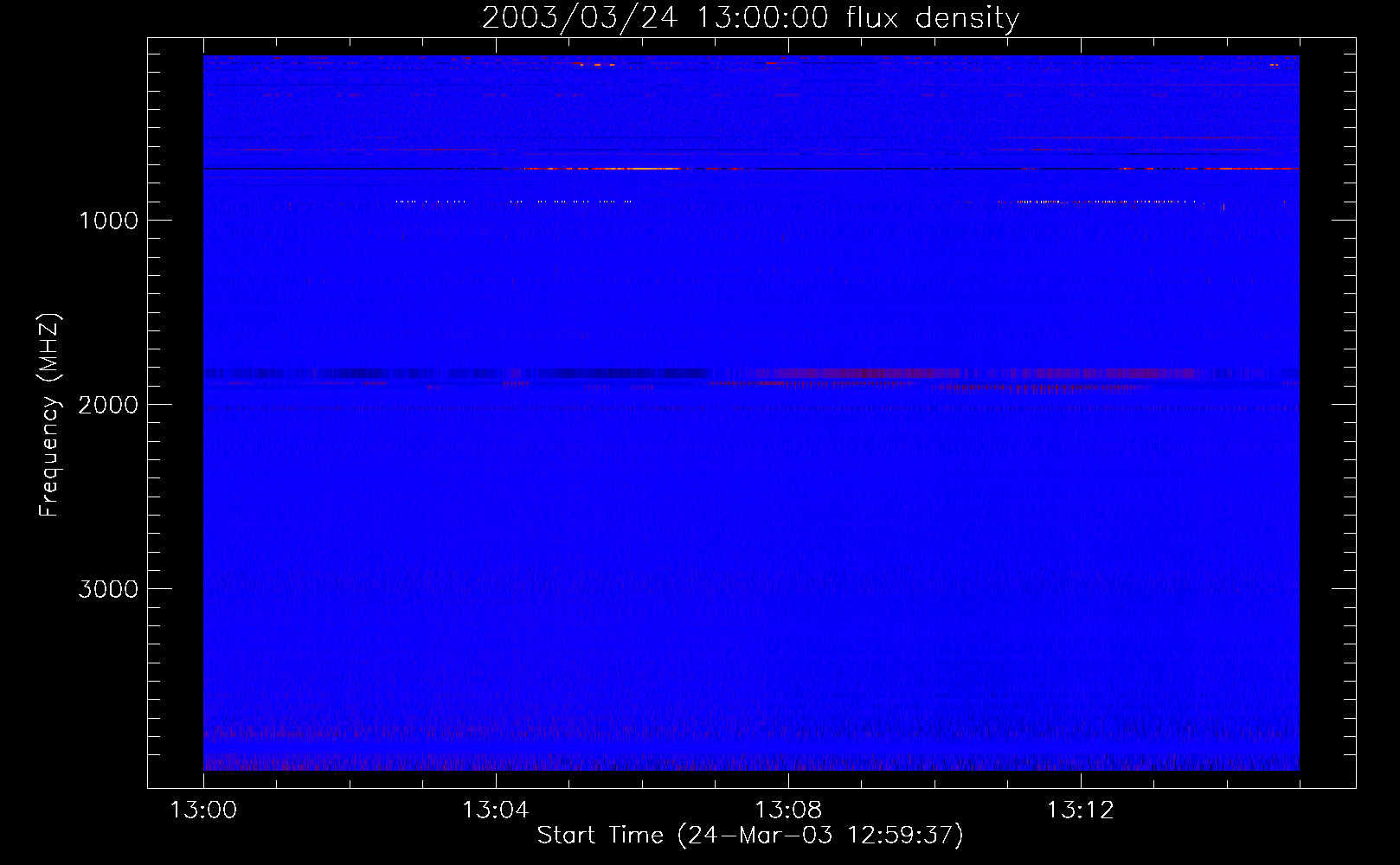Screen dimensions: 1400x865
Task: Select the "3000" frequency tick label
Action: pyautogui.click(x=108, y=589)
